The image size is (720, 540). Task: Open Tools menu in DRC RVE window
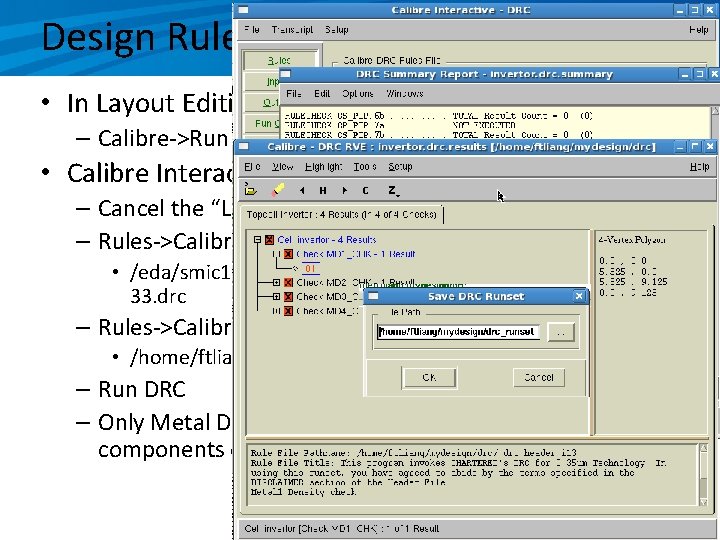(365, 167)
